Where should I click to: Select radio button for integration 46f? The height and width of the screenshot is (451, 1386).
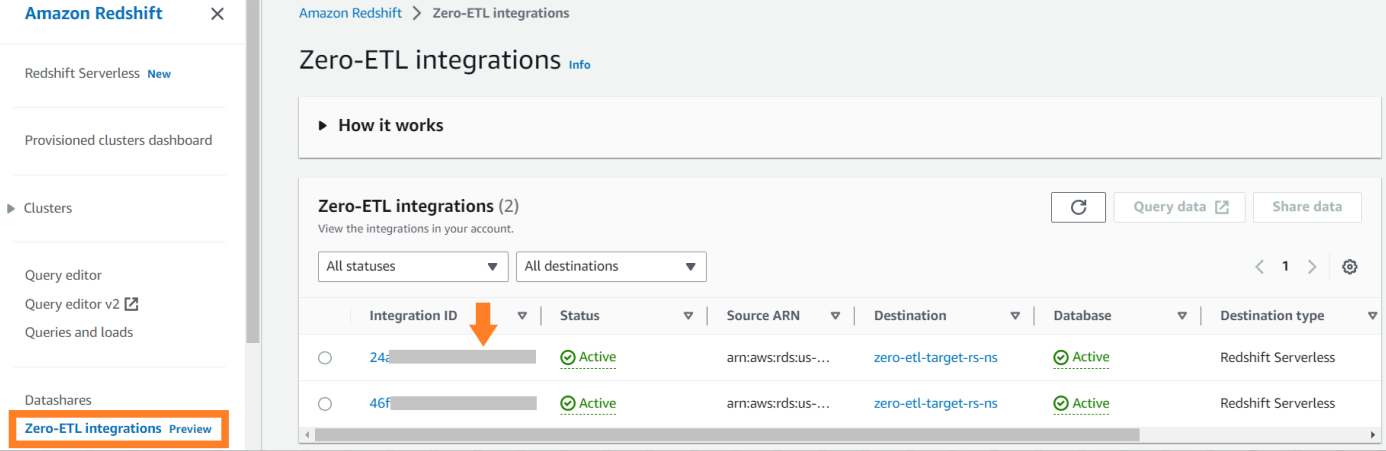click(325, 404)
